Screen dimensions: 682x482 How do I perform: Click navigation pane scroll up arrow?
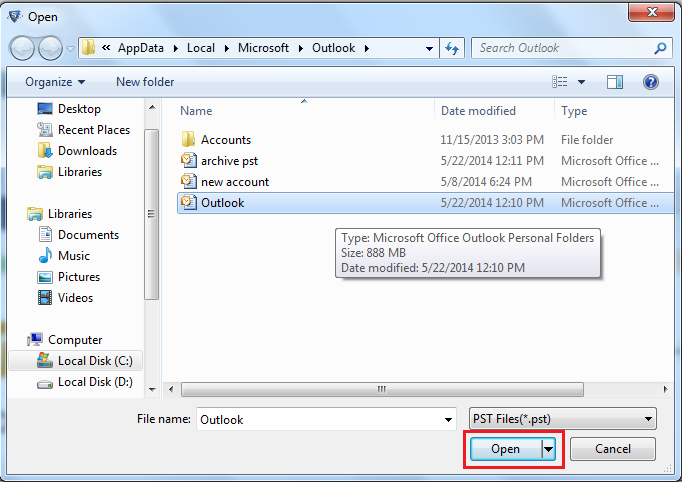[x=152, y=107]
